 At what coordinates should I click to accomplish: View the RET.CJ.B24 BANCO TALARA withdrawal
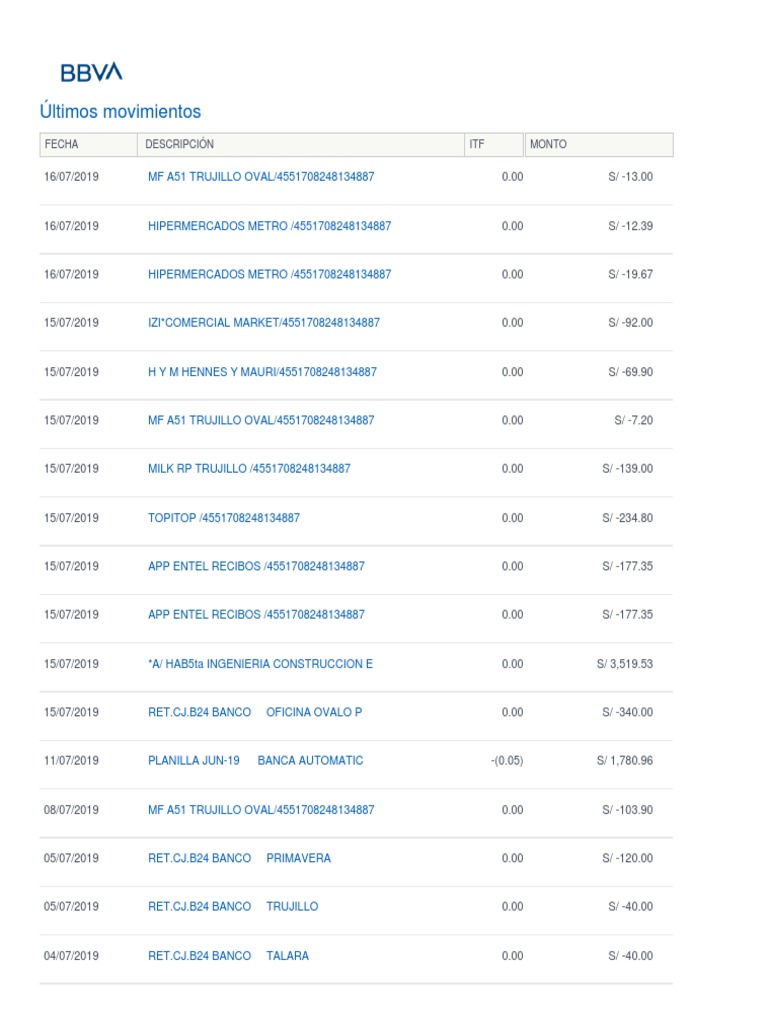pos(228,956)
